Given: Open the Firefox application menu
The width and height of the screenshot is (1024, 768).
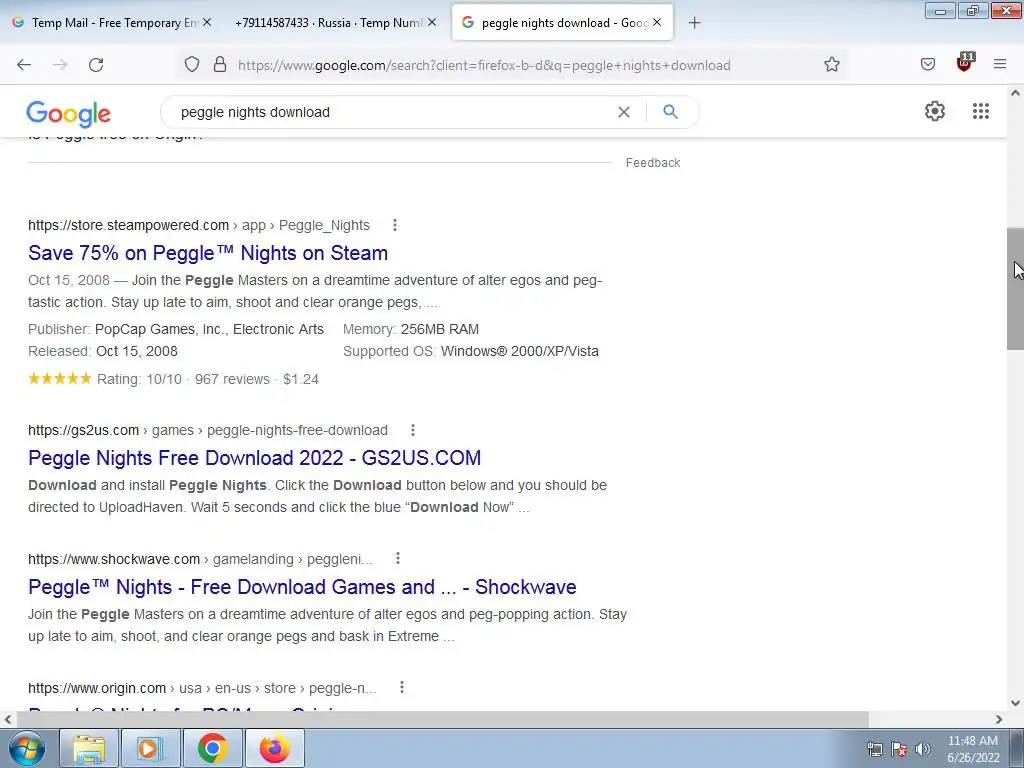Looking at the screenshot, I should point(999,64).
